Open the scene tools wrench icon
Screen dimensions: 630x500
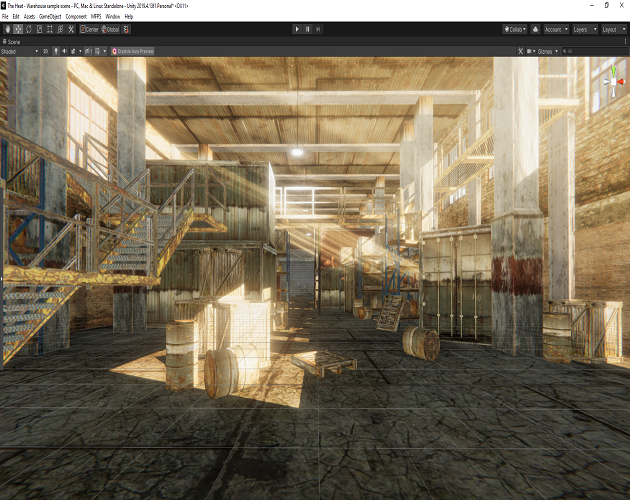pos(521,50)
